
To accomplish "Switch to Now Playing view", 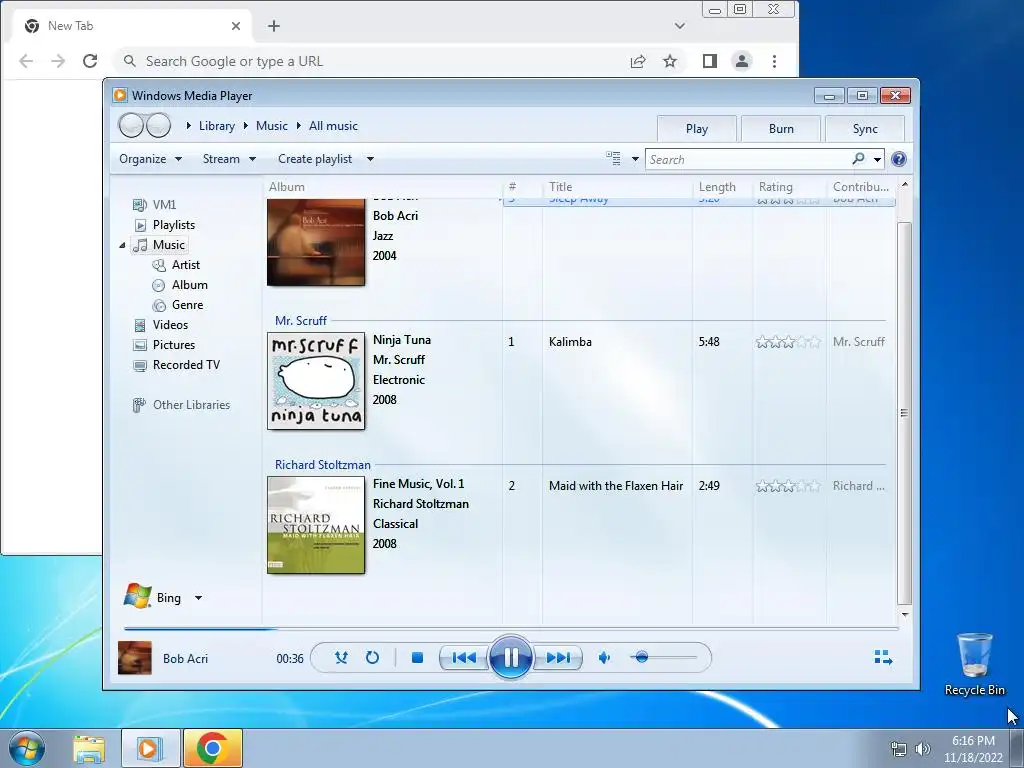I will pos(883,658).
